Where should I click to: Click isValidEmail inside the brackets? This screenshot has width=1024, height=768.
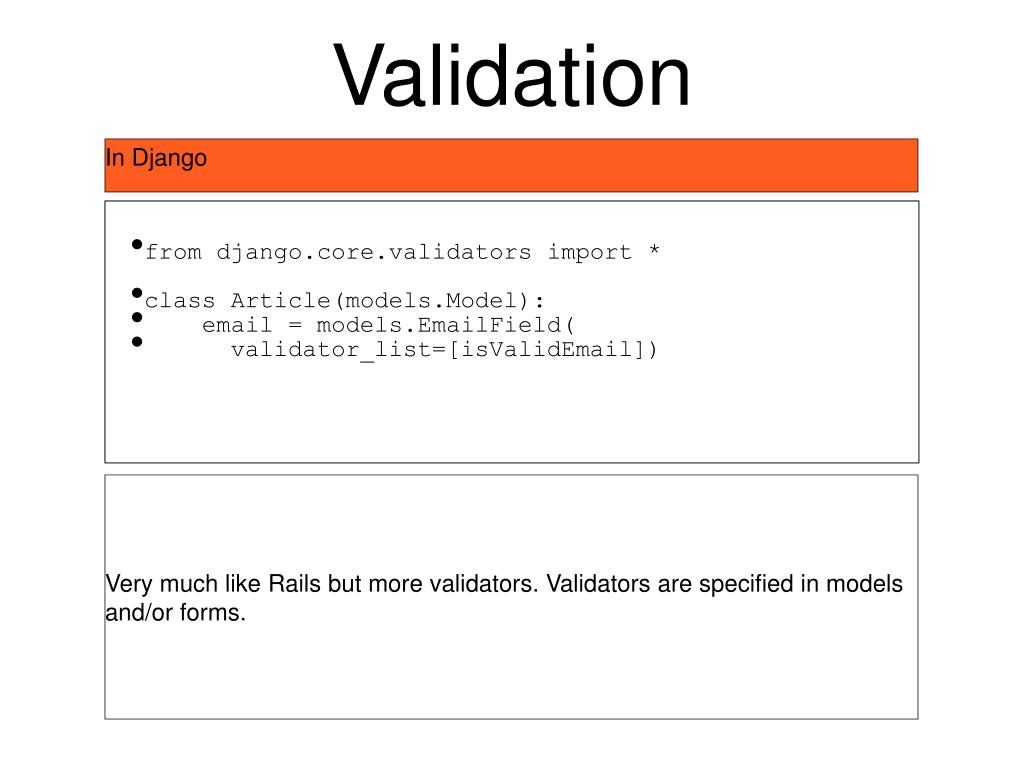pyautogui.click(x=547, y=349)
